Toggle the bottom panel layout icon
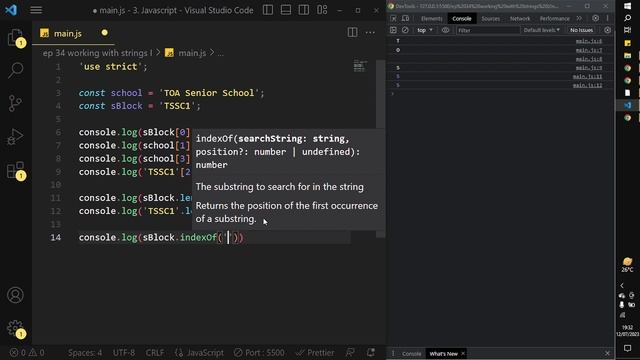This screenshot has width=640, height=360. (x=286, y=10)
